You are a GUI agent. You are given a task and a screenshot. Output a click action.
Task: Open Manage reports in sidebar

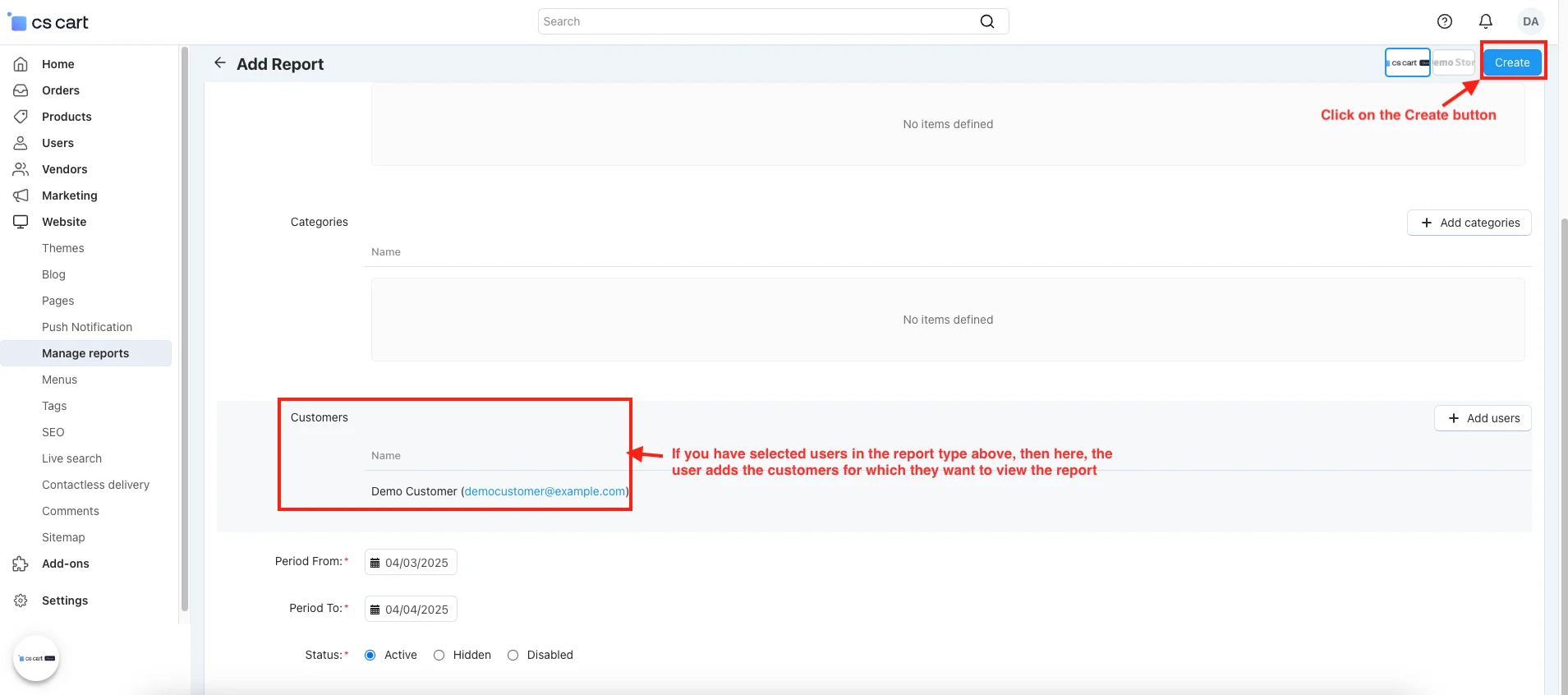click(x=85, y=353)
